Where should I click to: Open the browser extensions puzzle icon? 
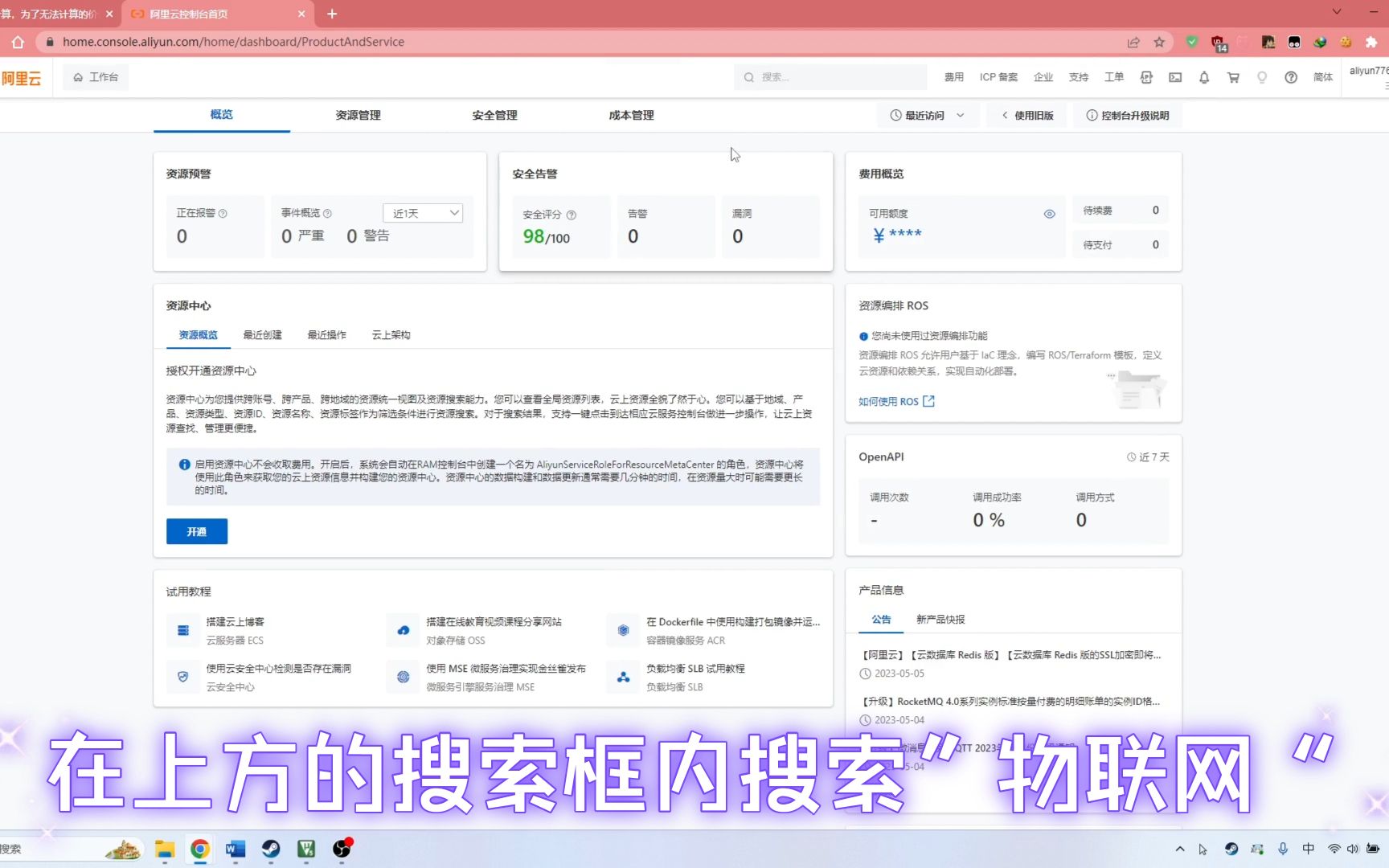[x=1371, y=42]
